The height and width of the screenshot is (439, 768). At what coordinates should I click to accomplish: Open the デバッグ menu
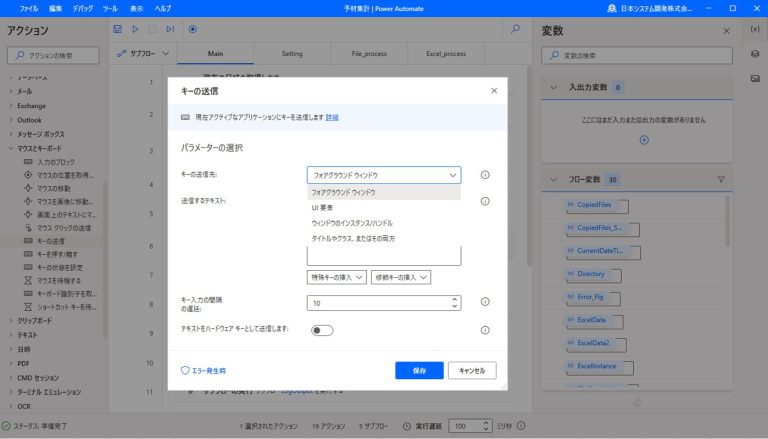click(83, 8)
